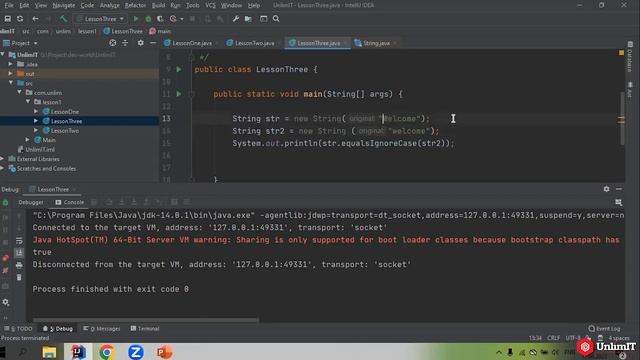Click Locate/Select Opened File target icon

[x=113, y=43]
